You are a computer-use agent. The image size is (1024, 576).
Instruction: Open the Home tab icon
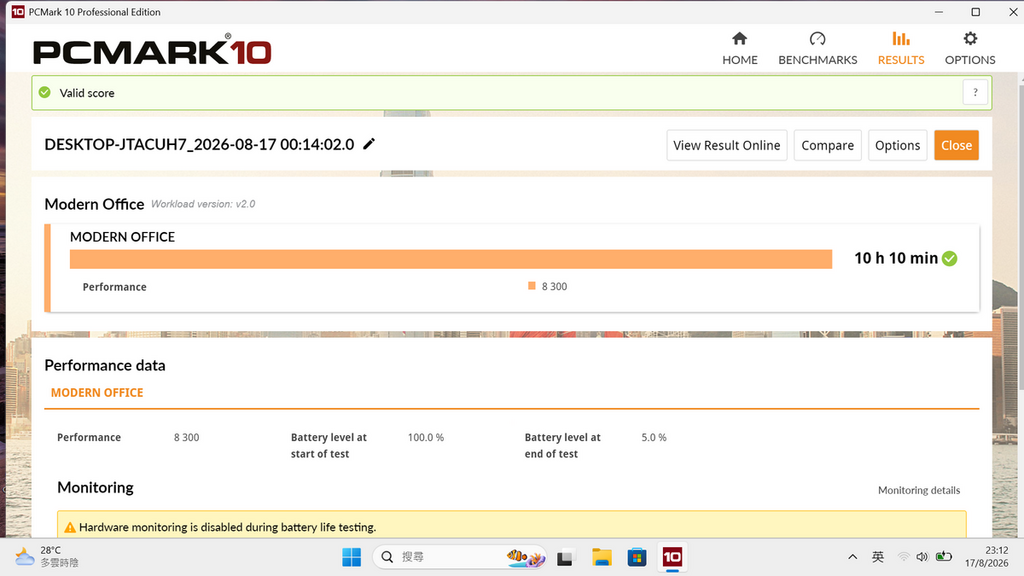coord(739,39)
